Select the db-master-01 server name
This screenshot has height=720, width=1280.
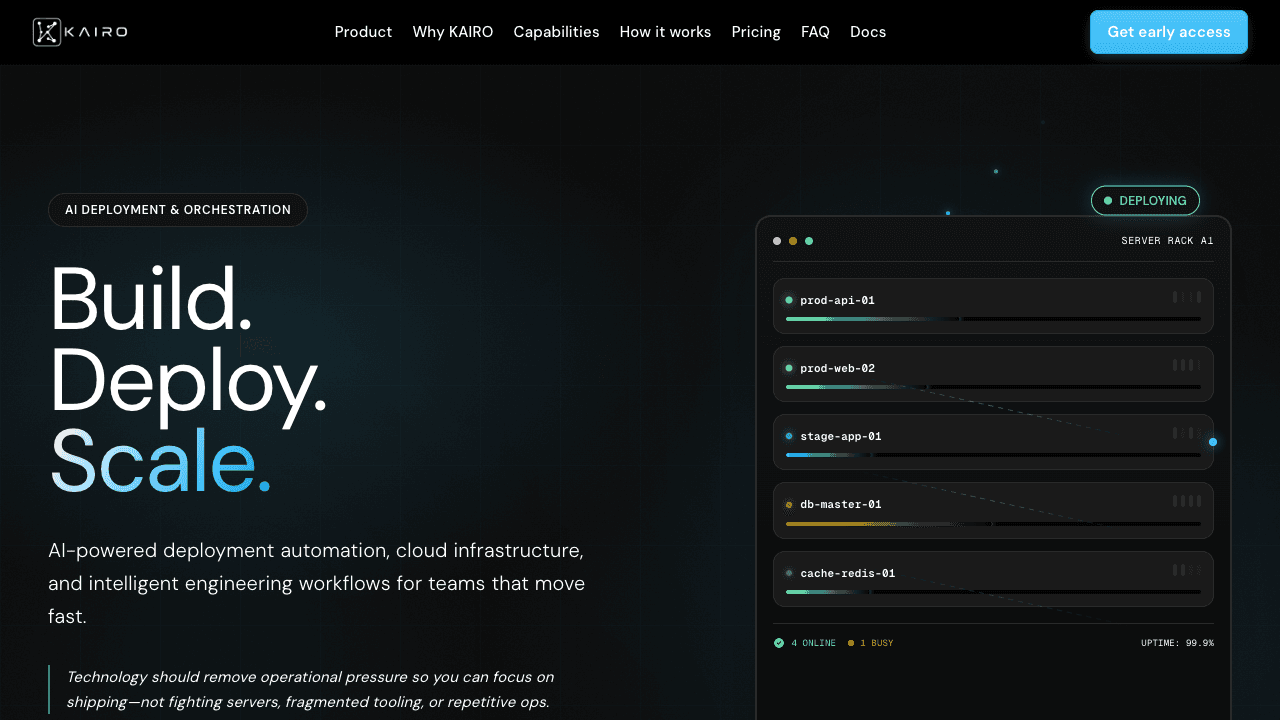[841, 505]
